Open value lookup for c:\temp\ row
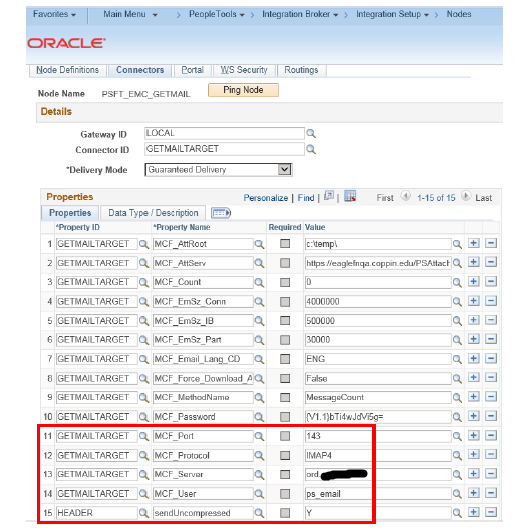The image size is (520, 528). click(457, 244)
